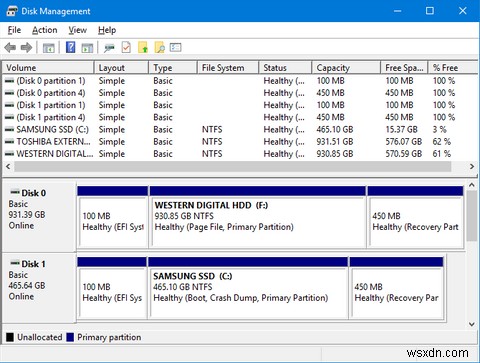Open the File menu
This screenshot has height=363, width=480.
(14, 30)
